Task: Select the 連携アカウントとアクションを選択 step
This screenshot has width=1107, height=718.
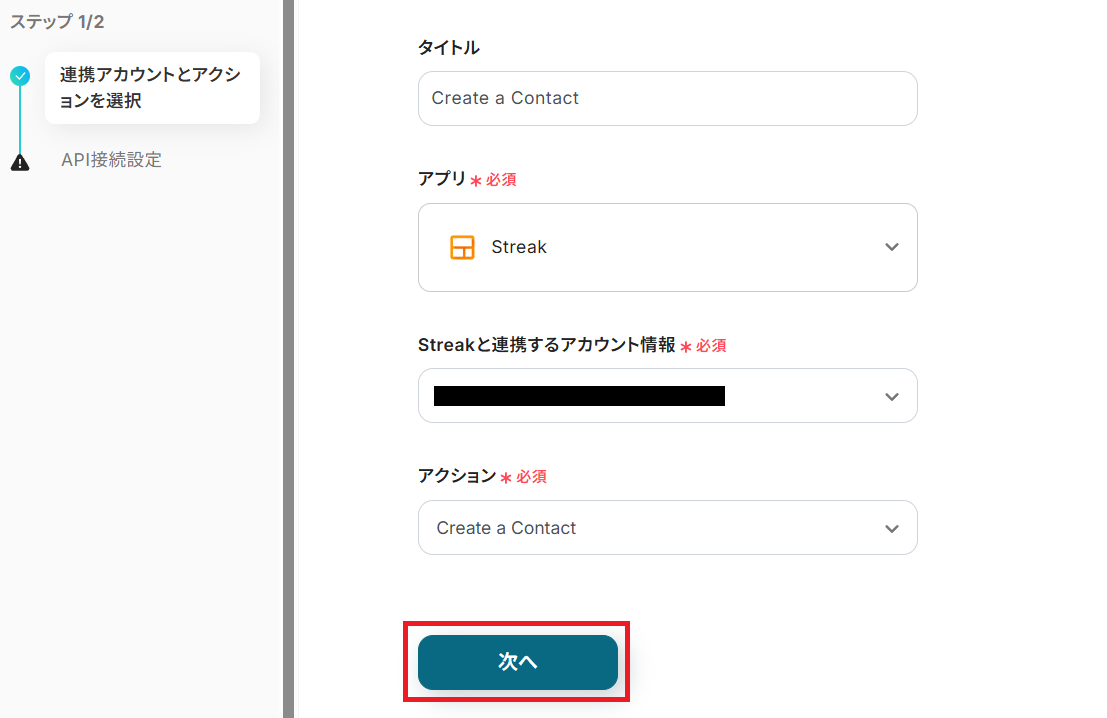Action: click(x=151, y=88)
